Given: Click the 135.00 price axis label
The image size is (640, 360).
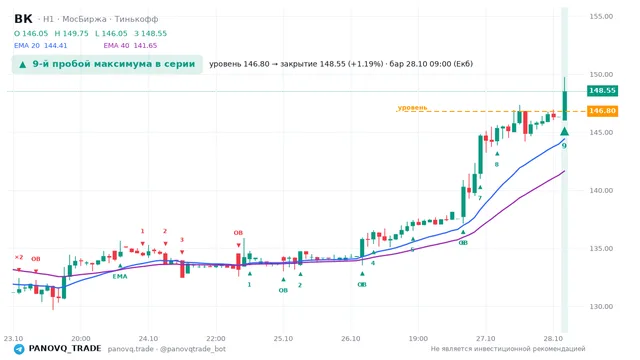Looking at the screenshot, I should [x=601, y=248].
